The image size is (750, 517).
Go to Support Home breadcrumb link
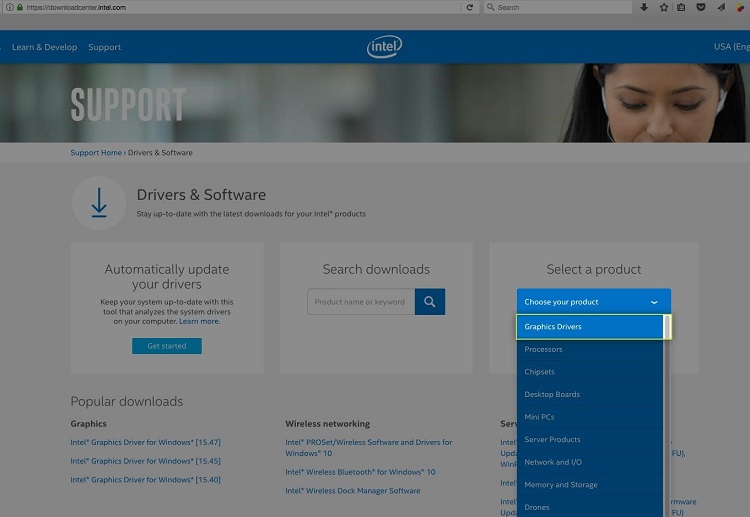(96, 153)
